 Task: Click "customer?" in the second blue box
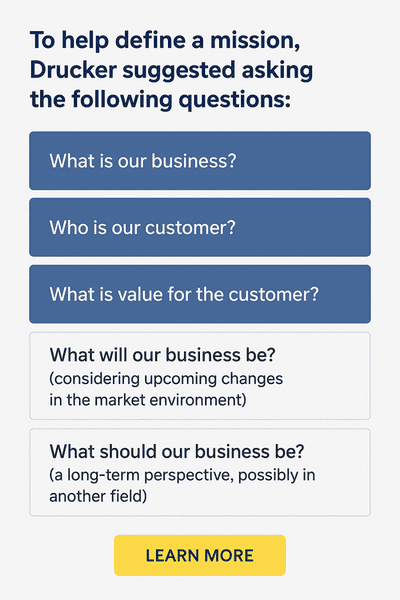tap(190, 228)
